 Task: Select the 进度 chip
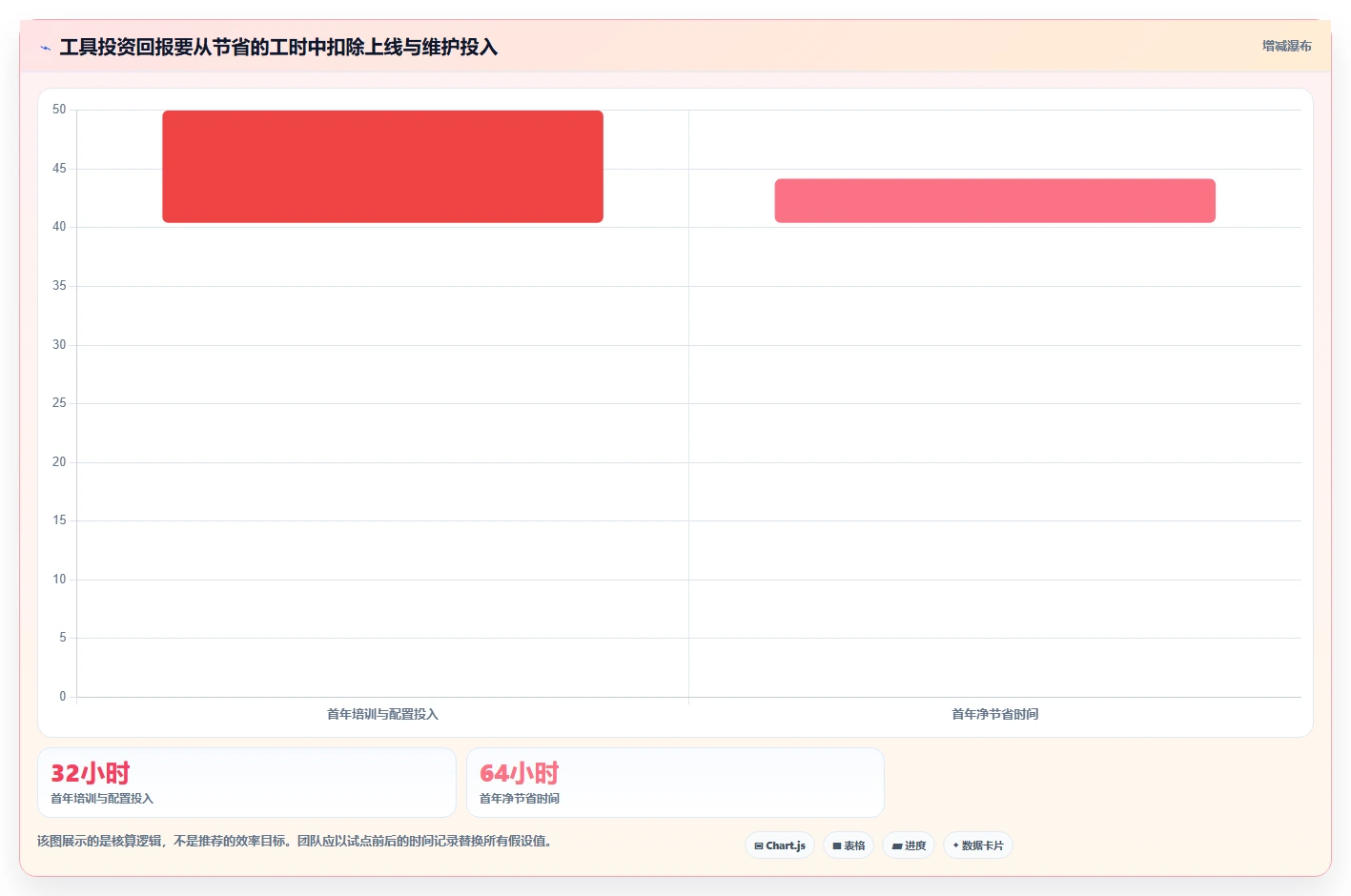909,845
